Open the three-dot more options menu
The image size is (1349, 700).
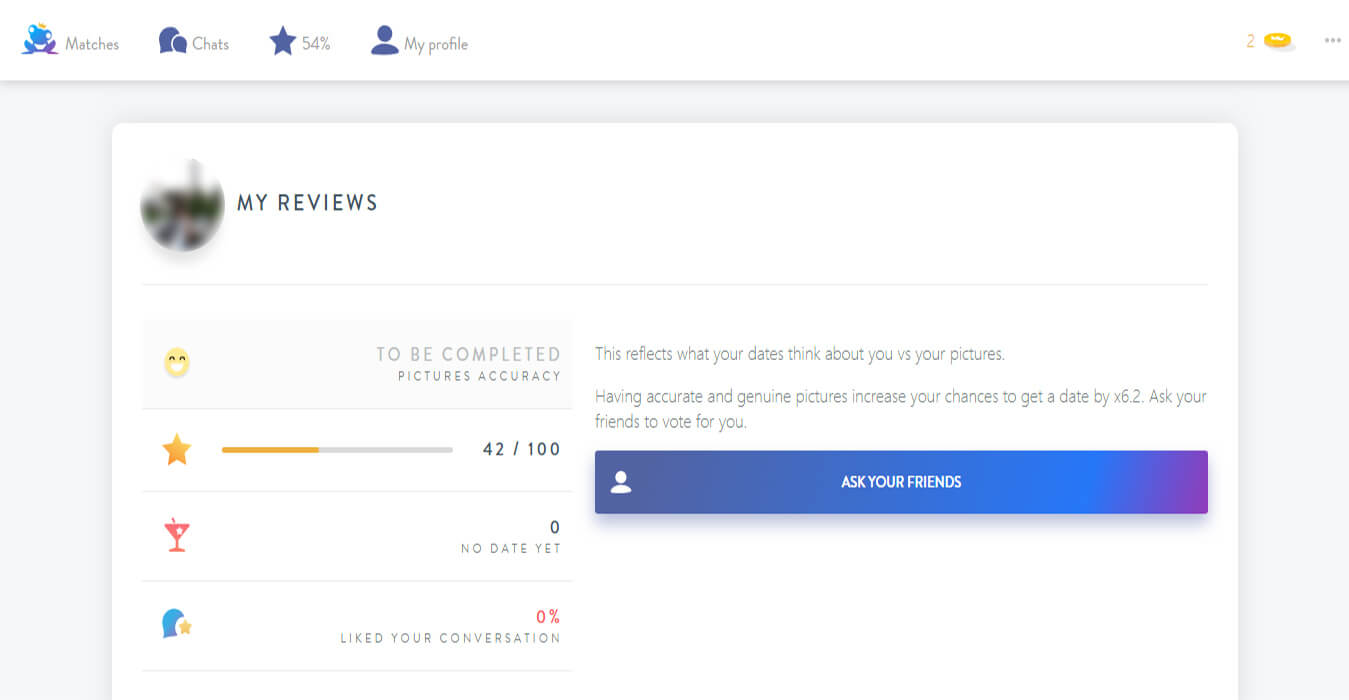(x=1332, y=41)
